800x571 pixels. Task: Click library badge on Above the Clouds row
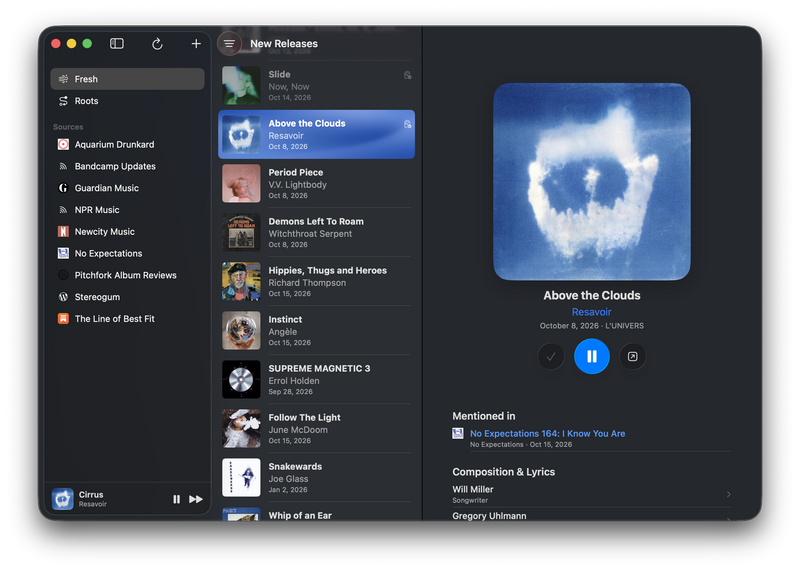pos(407,125)
